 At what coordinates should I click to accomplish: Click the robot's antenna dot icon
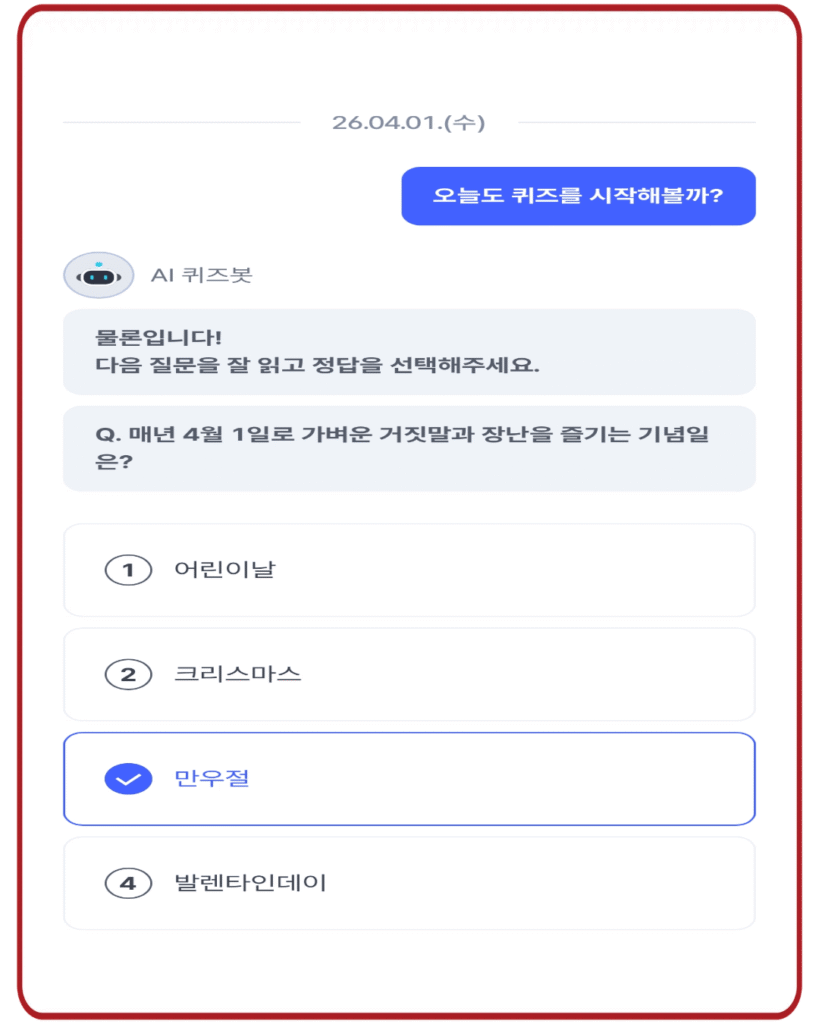pyautogui.click(x=99, y=262)
